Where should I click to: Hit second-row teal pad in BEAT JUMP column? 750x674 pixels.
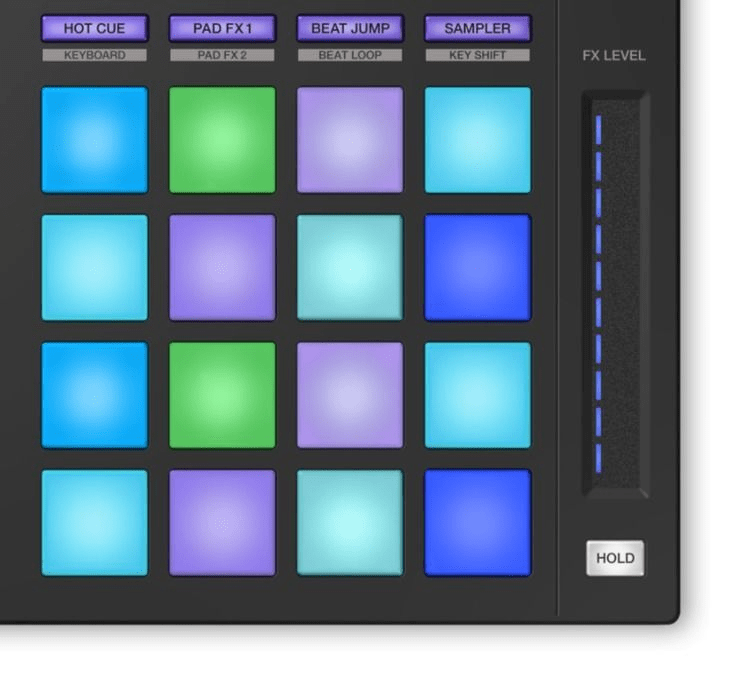[x=350, y=267]
